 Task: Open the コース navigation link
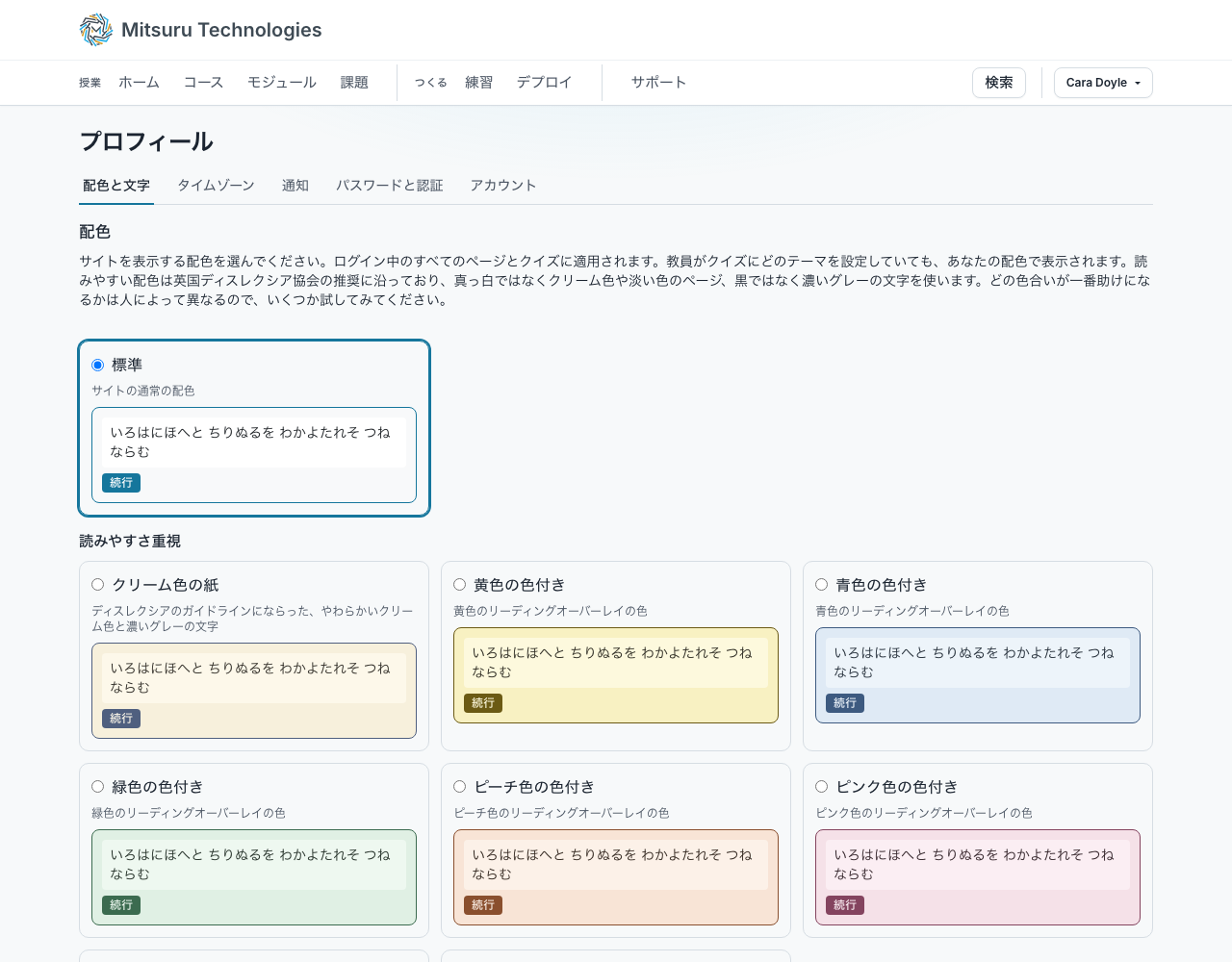tap(203, 83)
